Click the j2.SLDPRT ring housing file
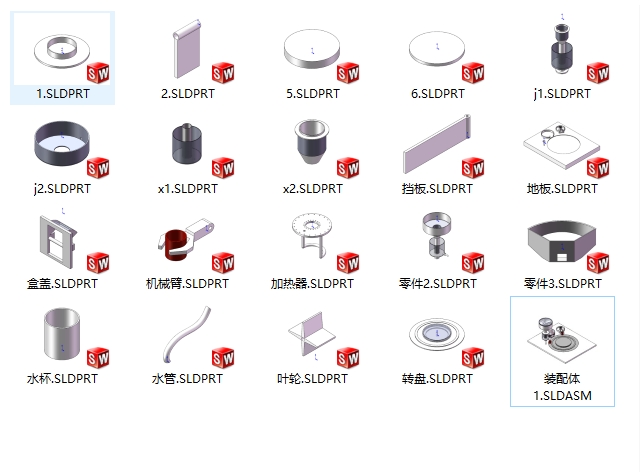Screen dimensions: 642x472 pyautogui.click(x=62, y=153)
